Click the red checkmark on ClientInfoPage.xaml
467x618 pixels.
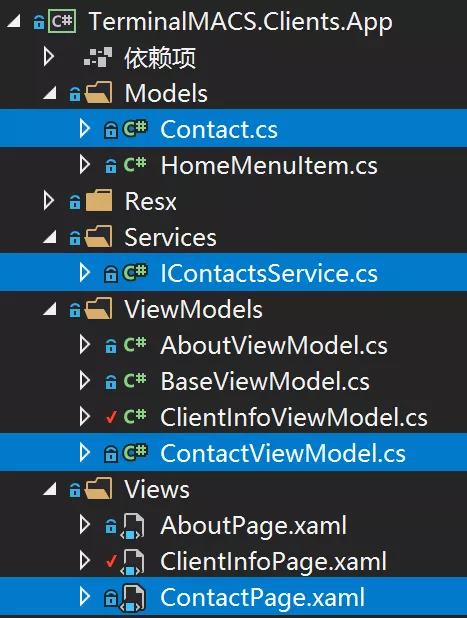pyautogui.click(x=112, y=561)
